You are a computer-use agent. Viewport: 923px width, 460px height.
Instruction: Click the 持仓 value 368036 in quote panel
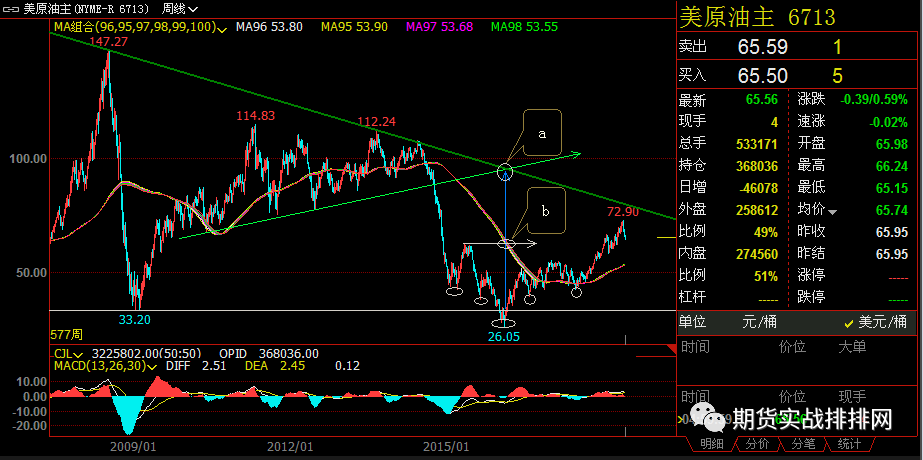click(757, 166)
